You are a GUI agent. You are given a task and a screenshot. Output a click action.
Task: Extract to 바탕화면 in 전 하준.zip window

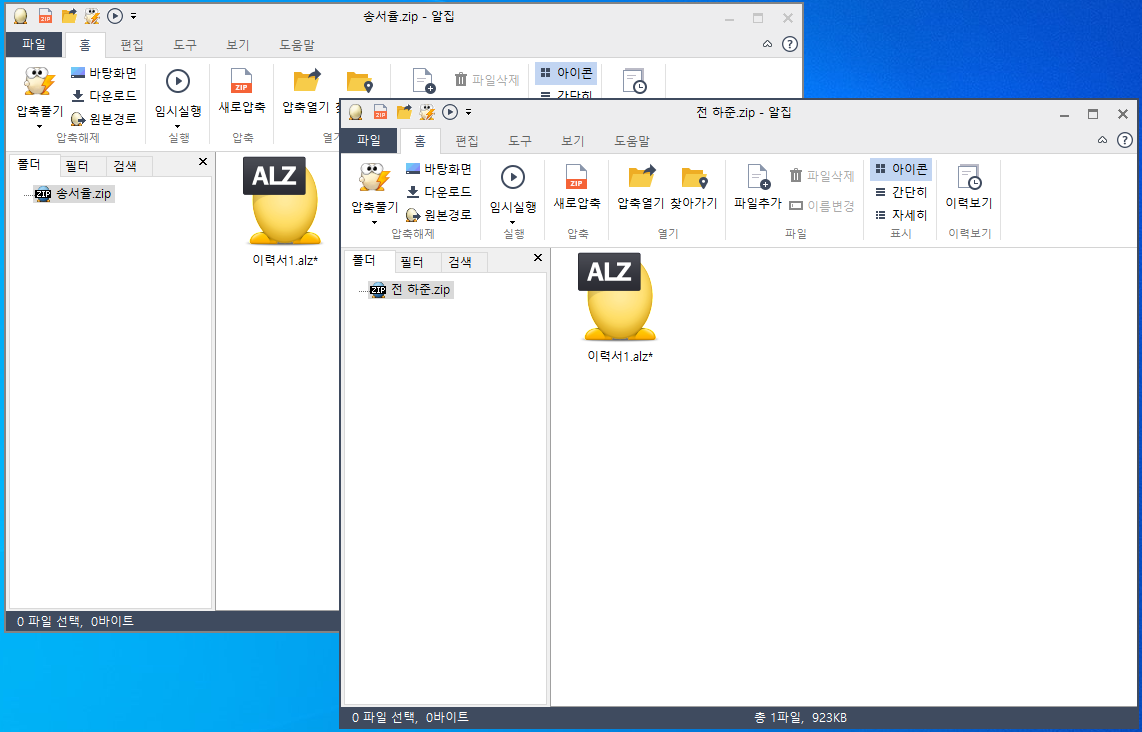438,169
